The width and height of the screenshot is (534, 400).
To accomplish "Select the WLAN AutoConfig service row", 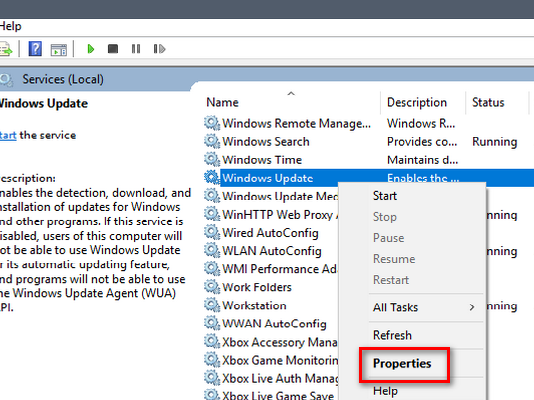I will (x=271, y=251).
